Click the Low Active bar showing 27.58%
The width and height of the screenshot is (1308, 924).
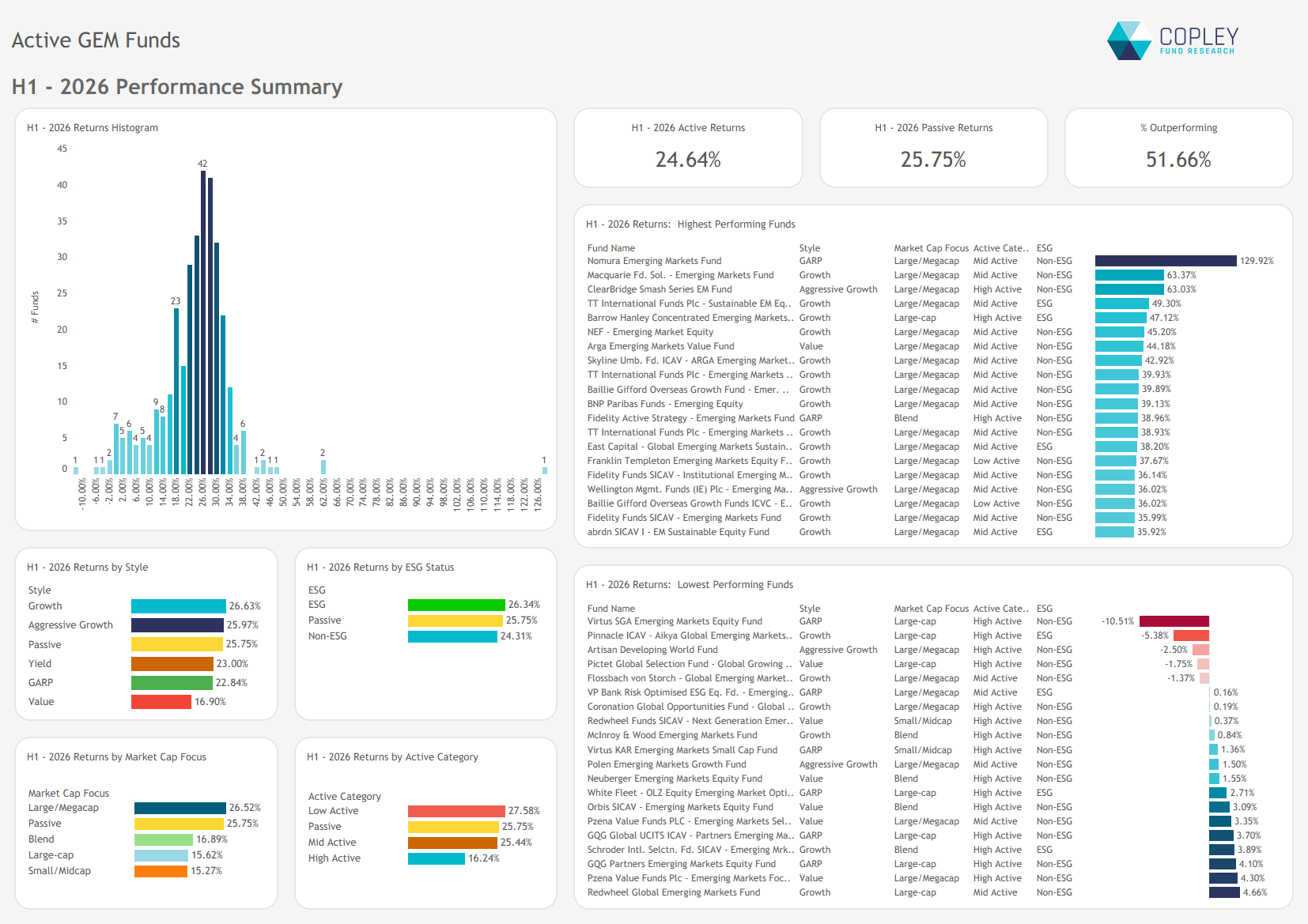click(456, 811)
